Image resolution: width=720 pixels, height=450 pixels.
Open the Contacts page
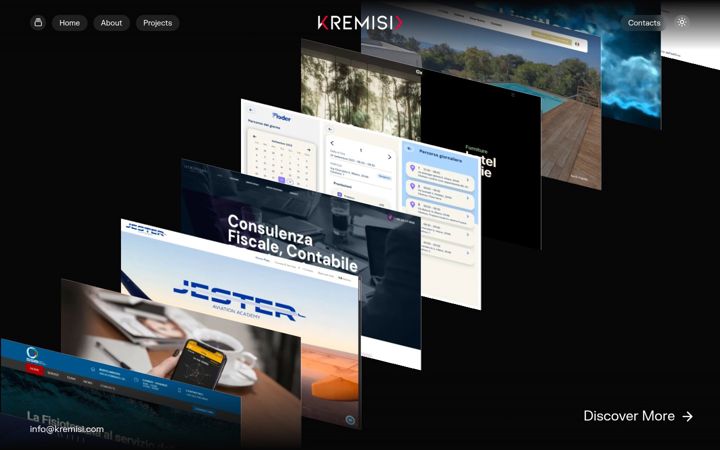(644, 23)
